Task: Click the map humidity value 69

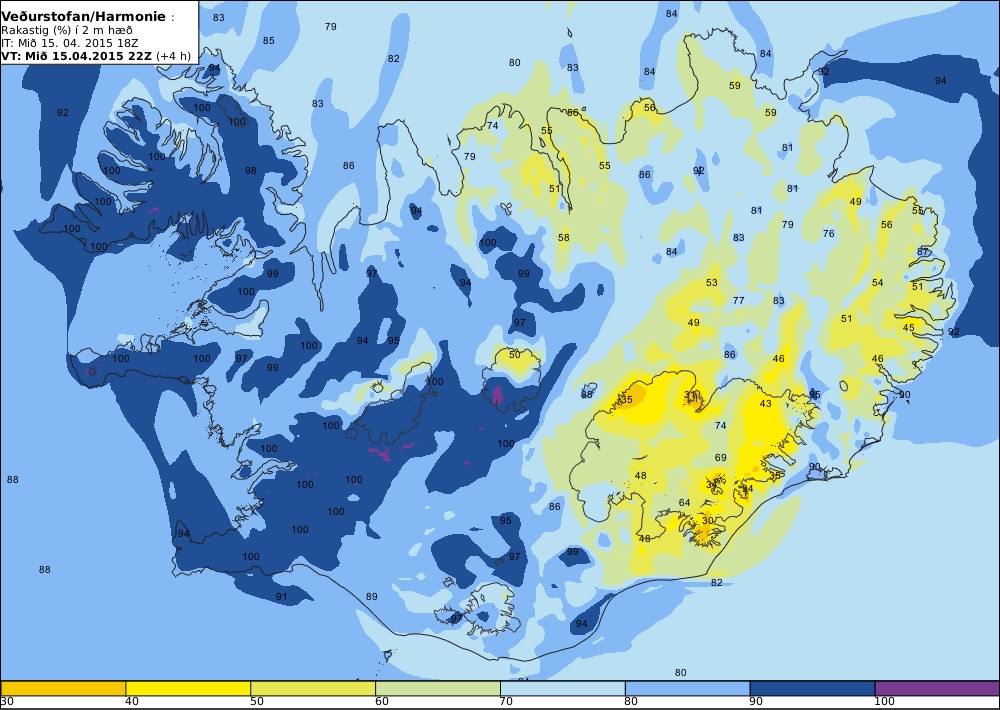Action: pyautogui.click(x=721, y=457)
